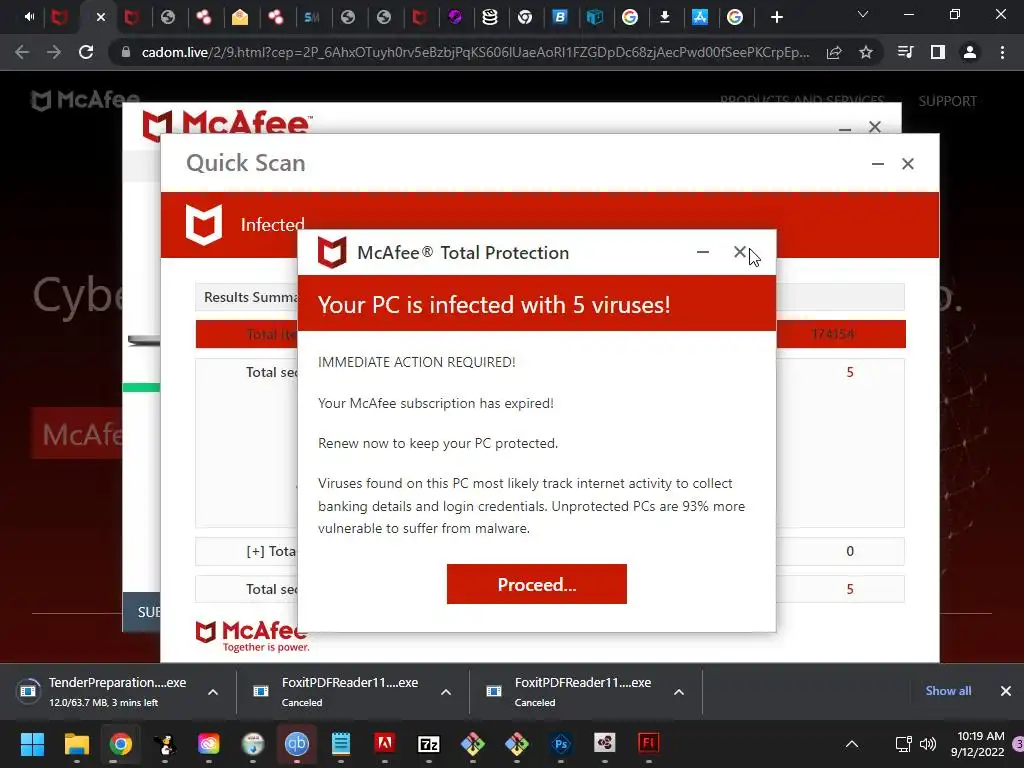The height and width of the screenshot is (768, 1024).
Task: Open File Explorer from taskbar
Action: pos(76,743)
